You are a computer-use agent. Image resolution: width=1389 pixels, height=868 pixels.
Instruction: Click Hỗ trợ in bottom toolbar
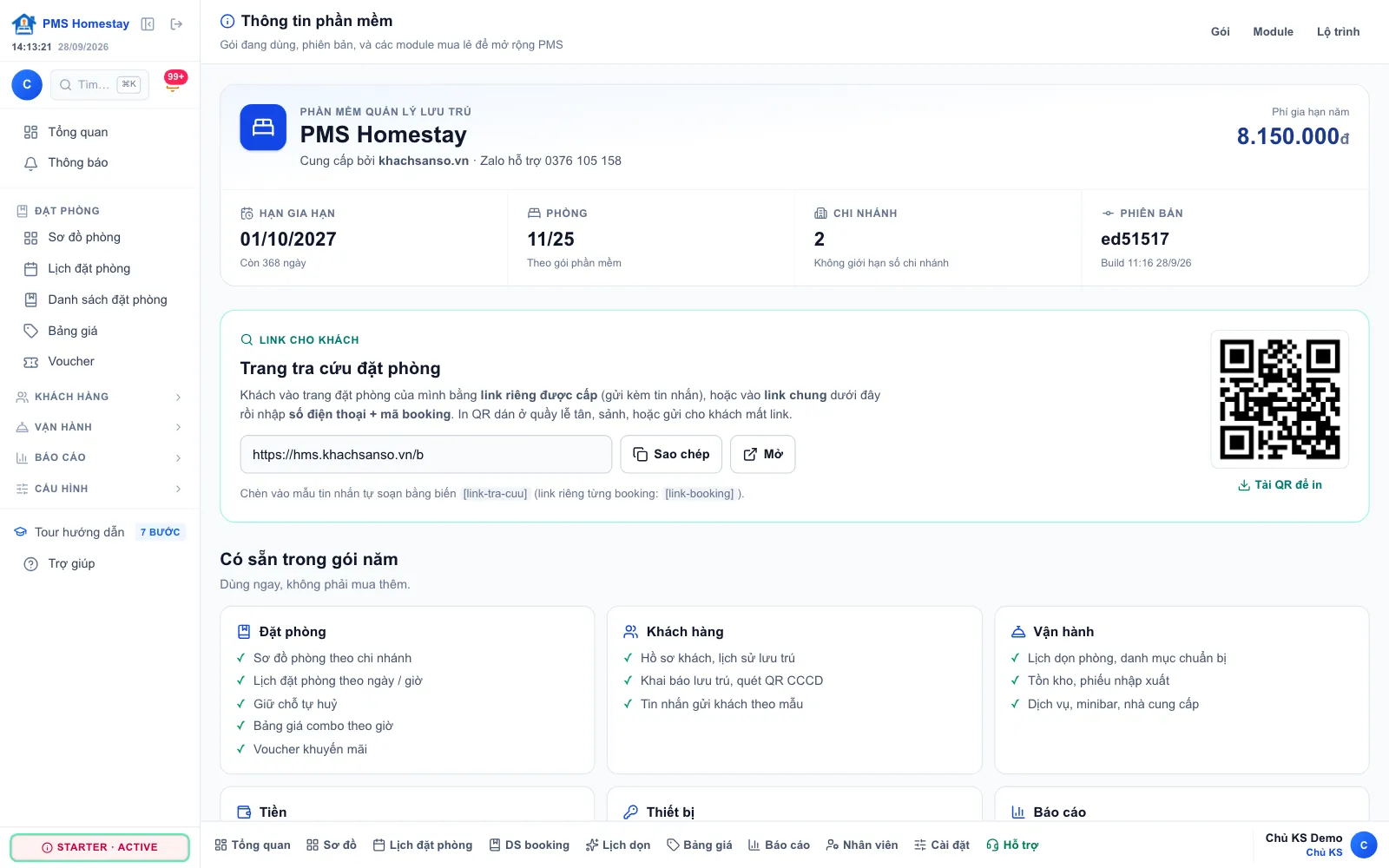(x=1012, y=845)
